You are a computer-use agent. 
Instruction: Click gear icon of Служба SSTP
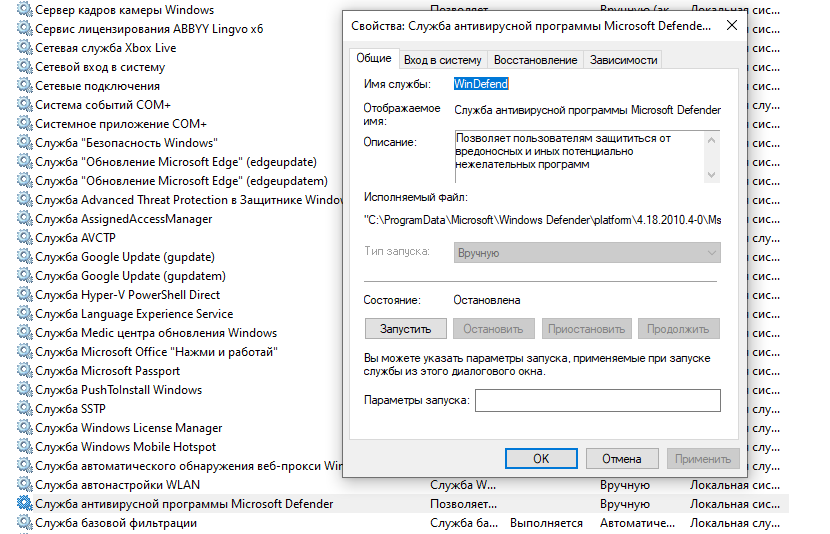25,409
